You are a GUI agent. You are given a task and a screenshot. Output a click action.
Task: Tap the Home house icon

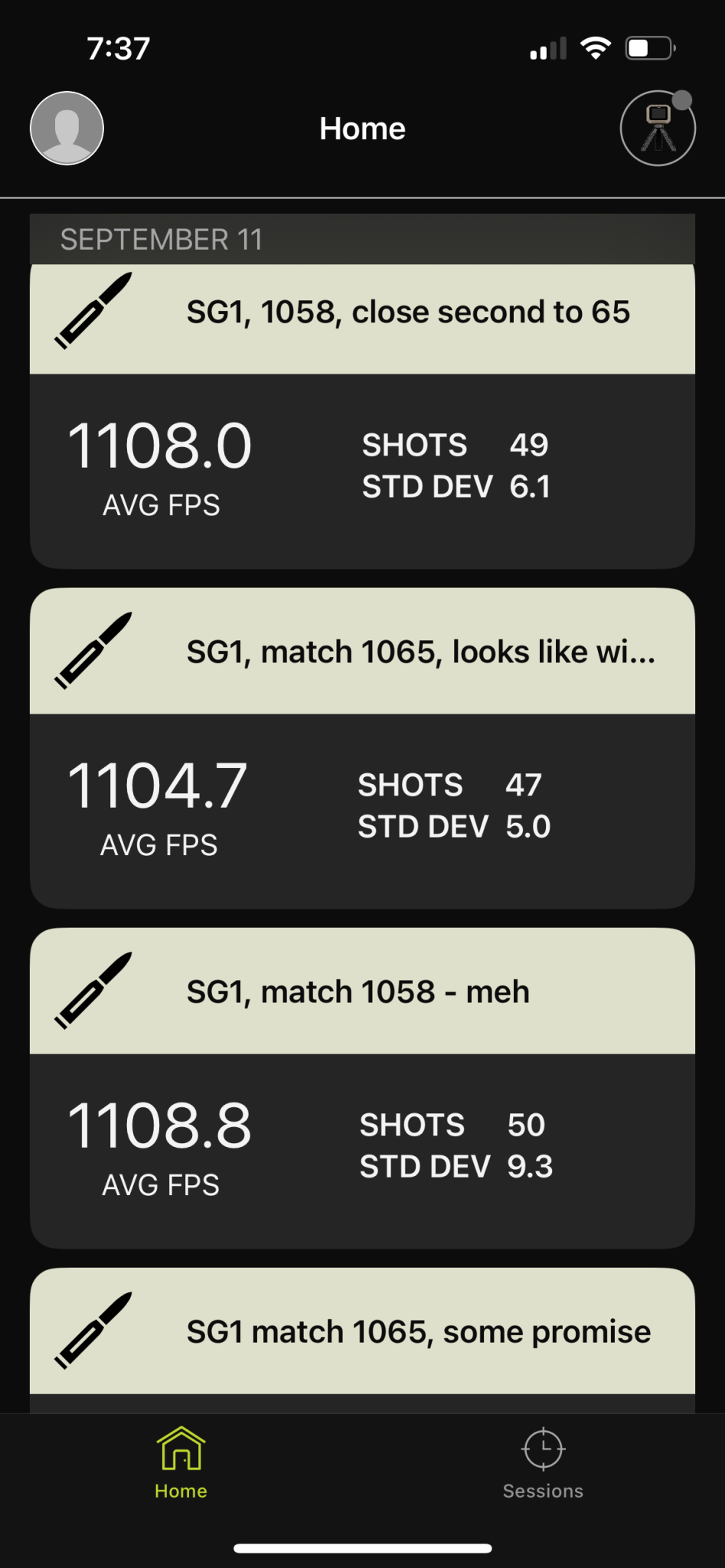click(181, 1449)
